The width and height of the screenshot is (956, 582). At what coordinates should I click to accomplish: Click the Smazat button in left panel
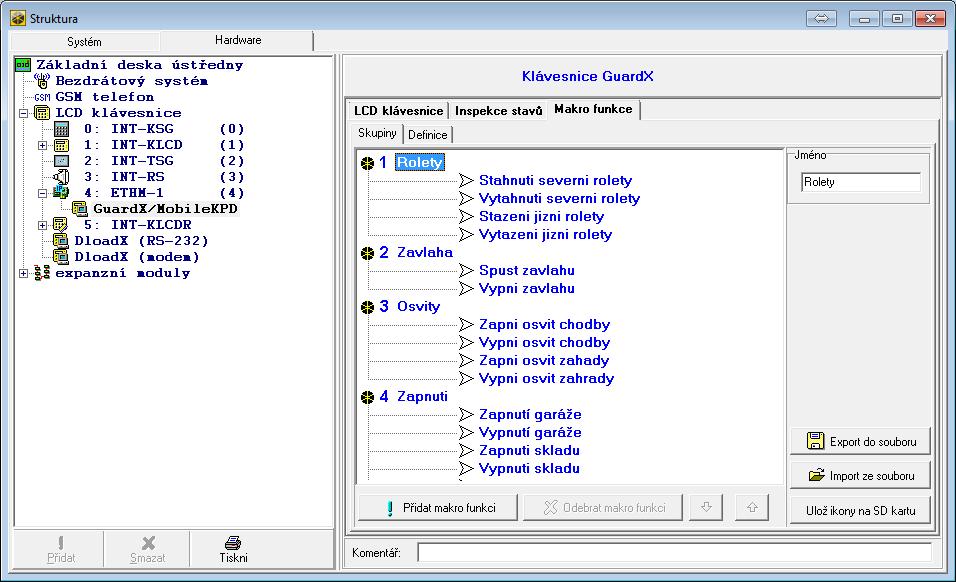[x=147, y=549]
